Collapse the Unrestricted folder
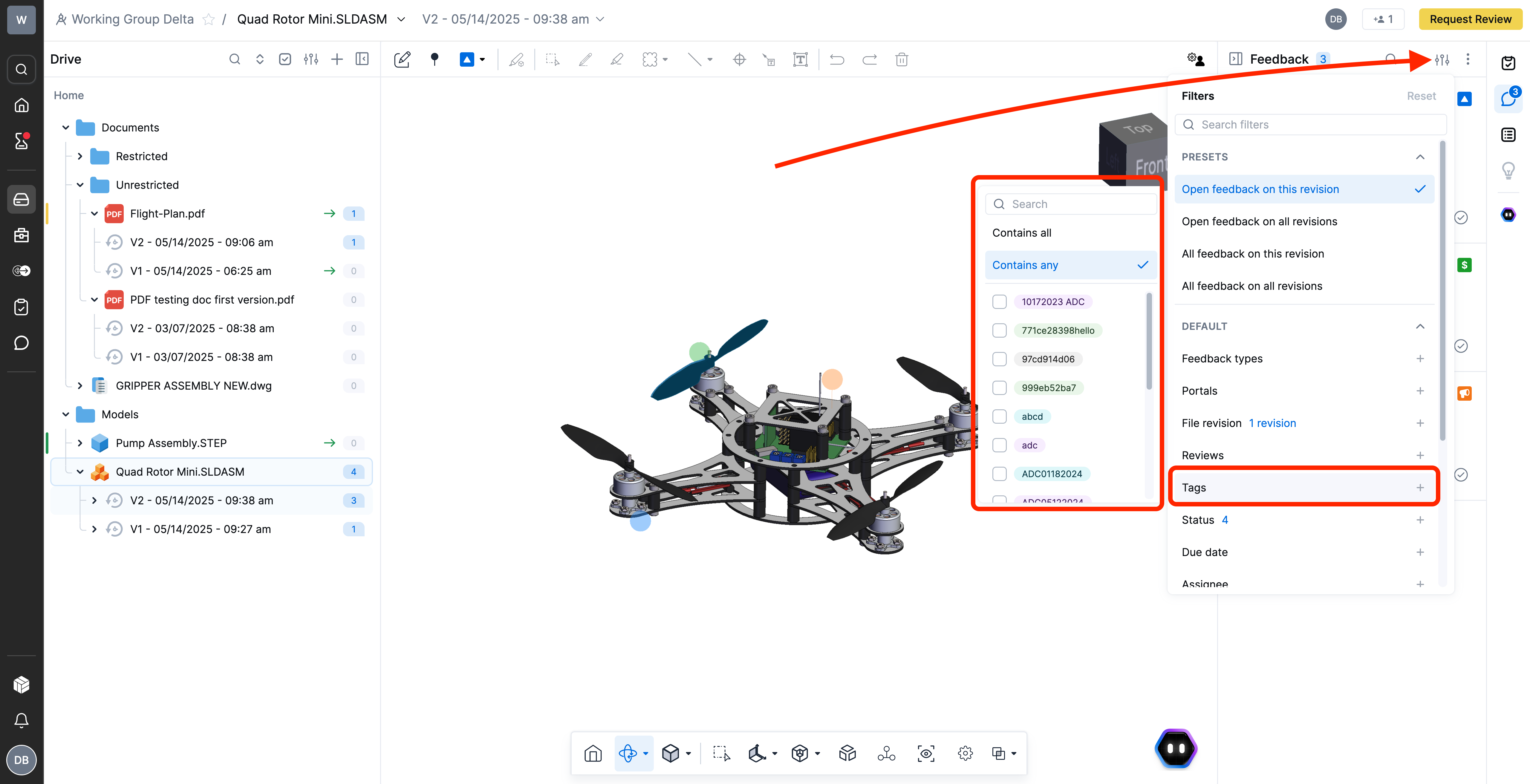Image resolution: width=1530 pixels, height=784 pixels. pyautogui.click(x=80, y=185)
